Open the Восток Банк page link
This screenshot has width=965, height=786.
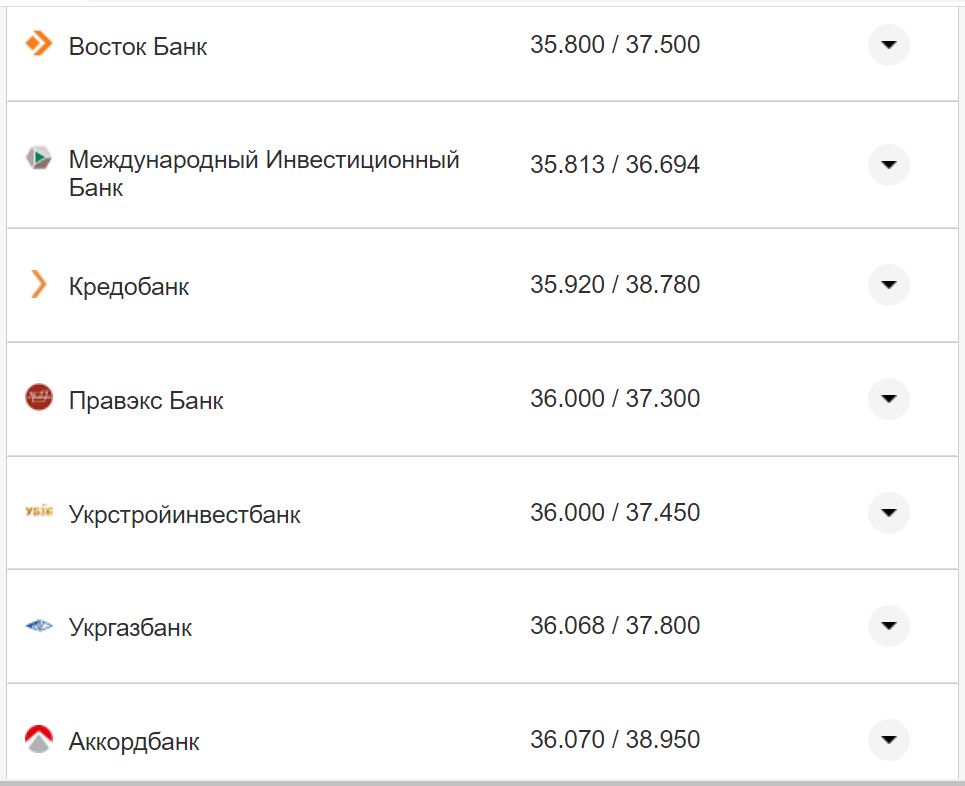[x=137, y=46]
